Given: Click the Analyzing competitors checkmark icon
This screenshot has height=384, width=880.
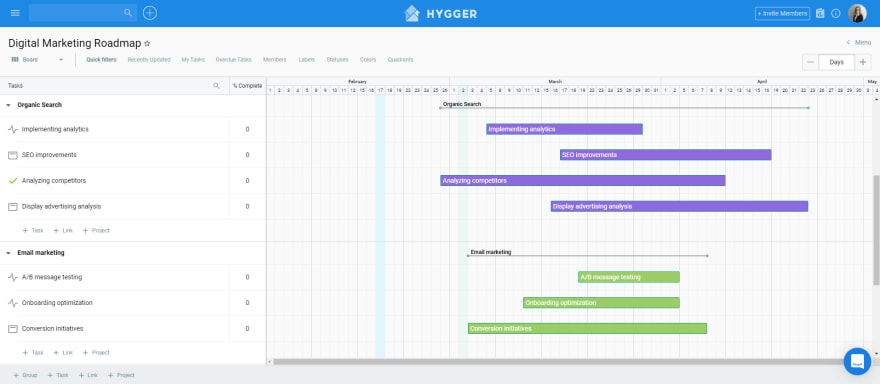Looking at the screenshot, I should click(x=13, y=181).
